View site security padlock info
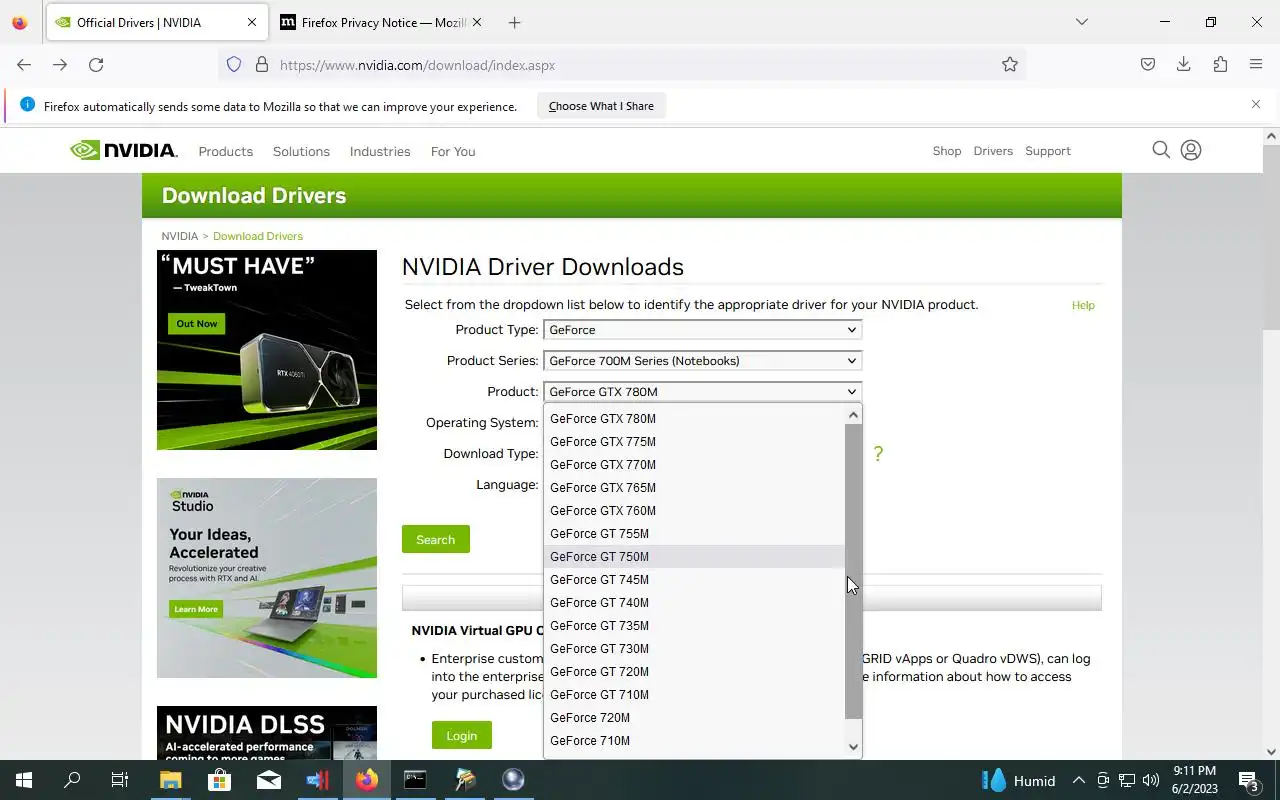 tap(262, 65)
